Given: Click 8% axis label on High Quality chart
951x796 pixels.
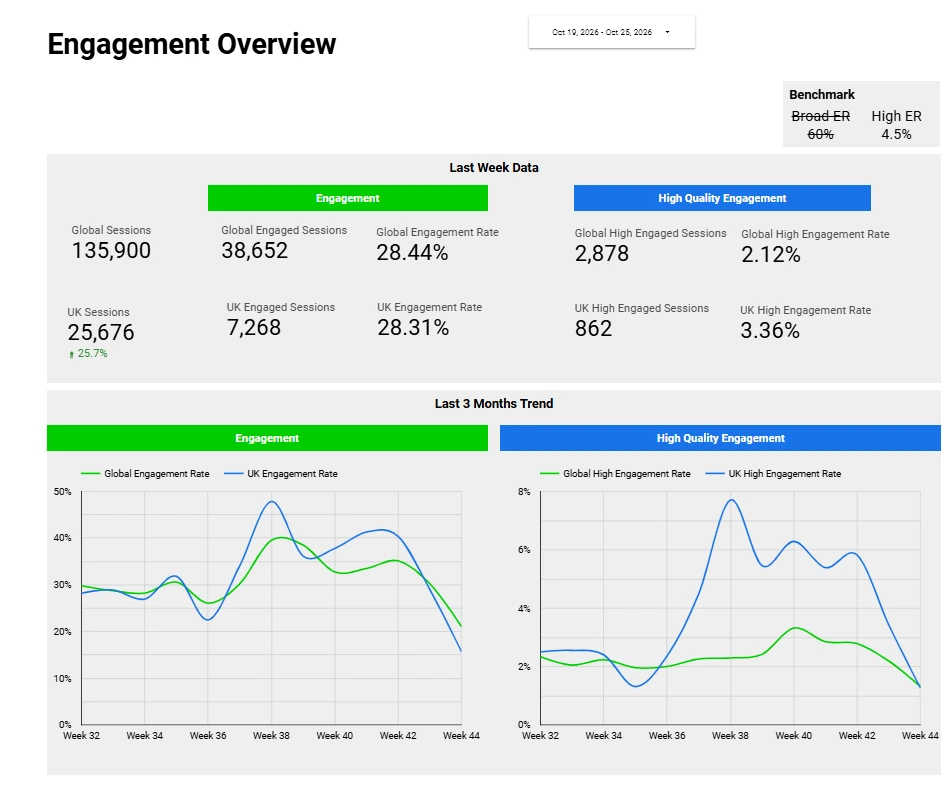Looking at the screenshot, I should 524,491.
